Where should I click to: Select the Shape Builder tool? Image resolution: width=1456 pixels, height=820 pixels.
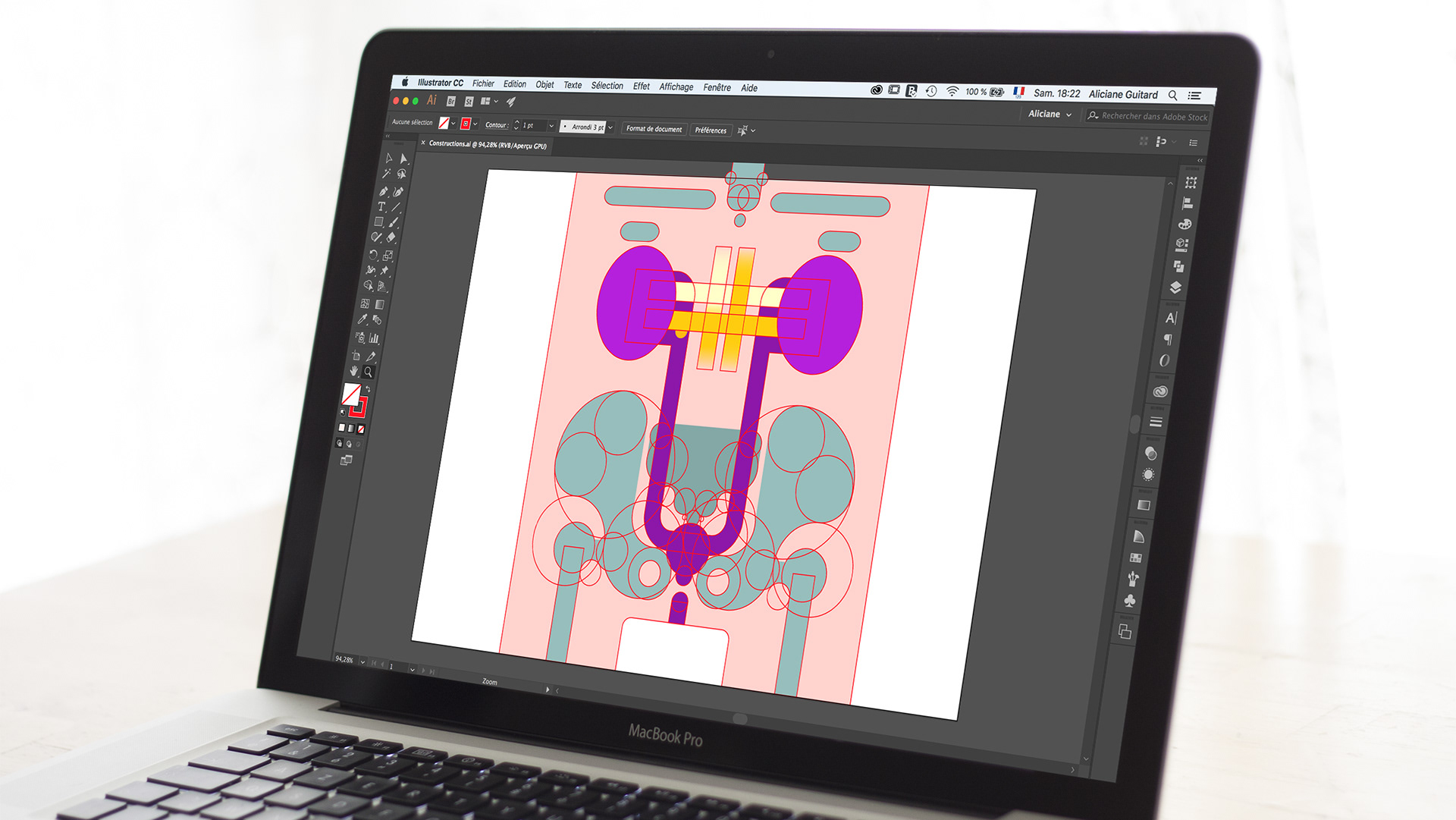coord(368,286)
